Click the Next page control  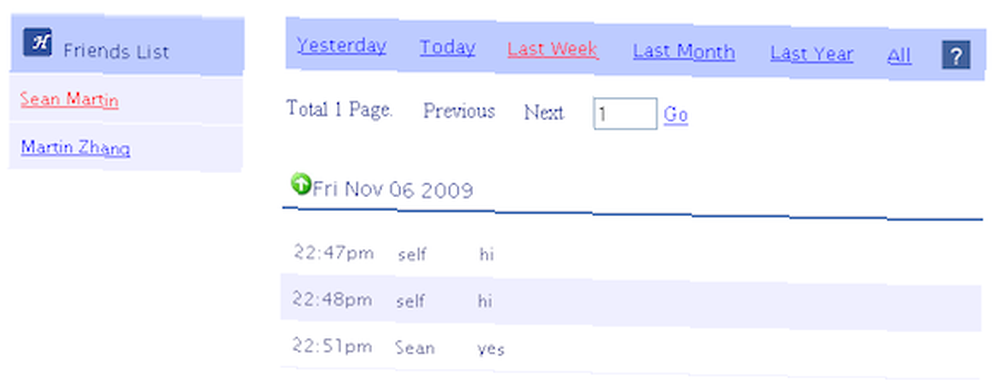point(543,113)
